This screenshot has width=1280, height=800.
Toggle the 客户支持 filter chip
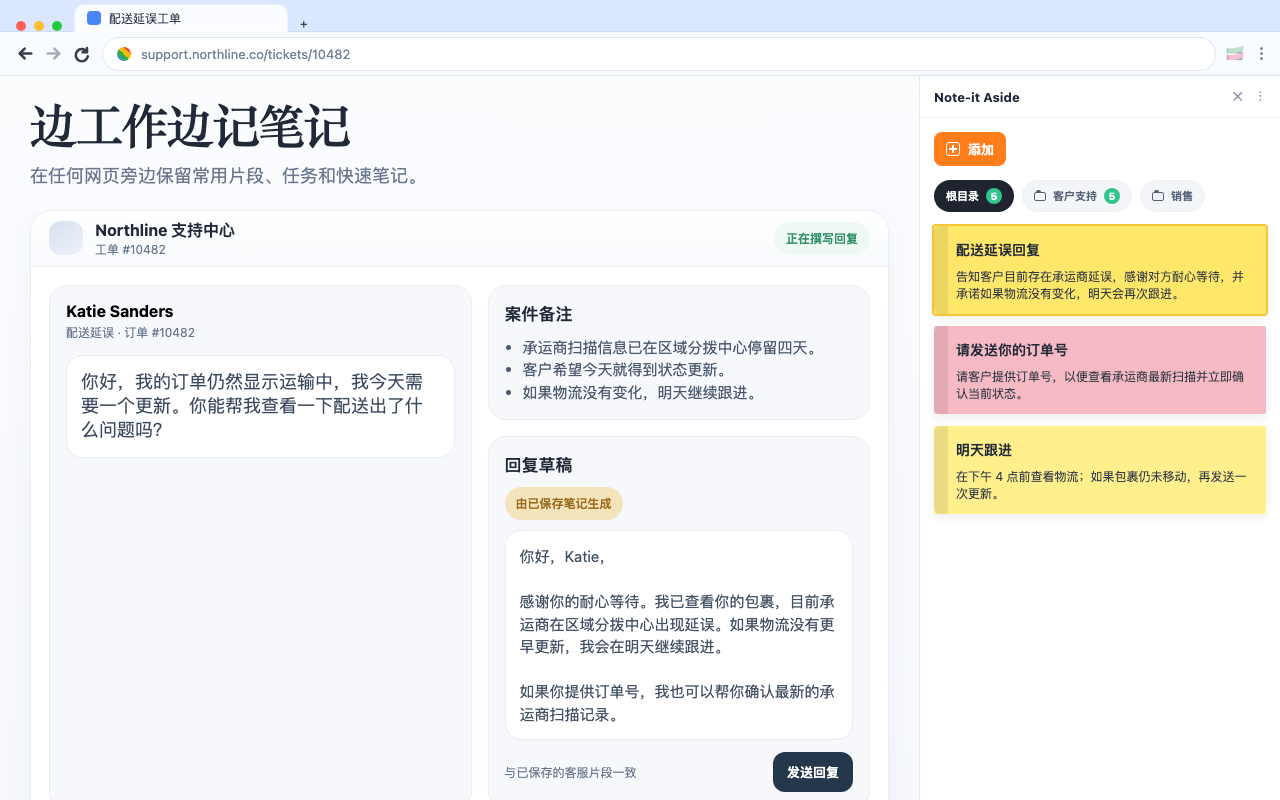coord(1077,196)
